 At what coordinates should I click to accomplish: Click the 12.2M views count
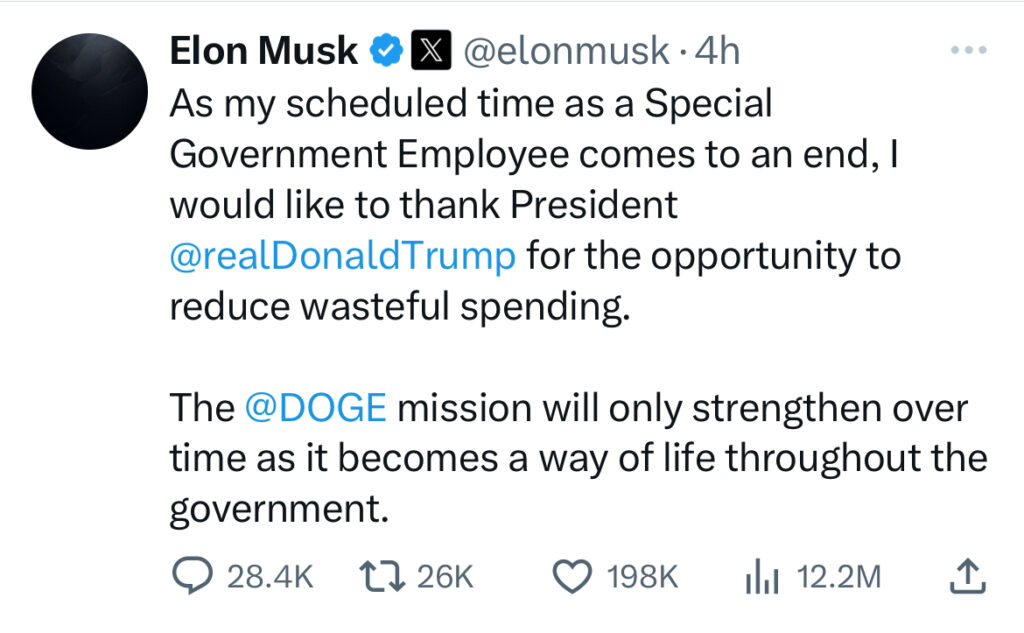point(839,577)
